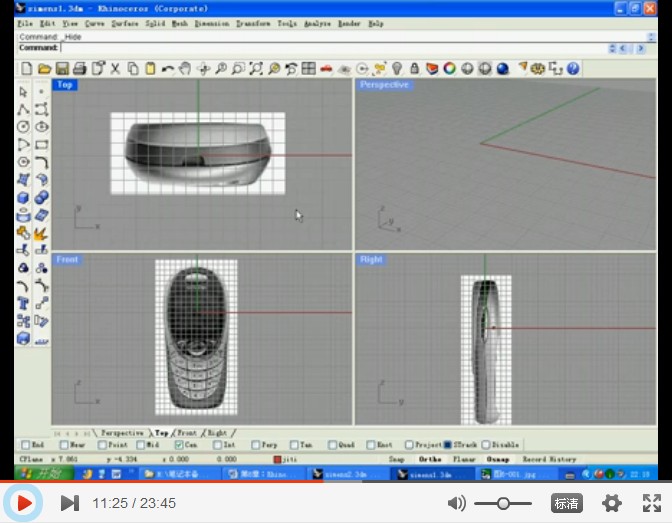Toggle the Near osnap checkbox

64,445
